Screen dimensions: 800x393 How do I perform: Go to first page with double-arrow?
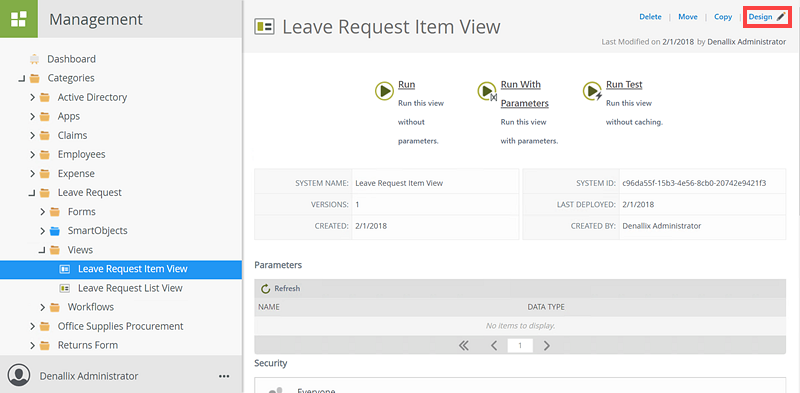pos(463,346)
